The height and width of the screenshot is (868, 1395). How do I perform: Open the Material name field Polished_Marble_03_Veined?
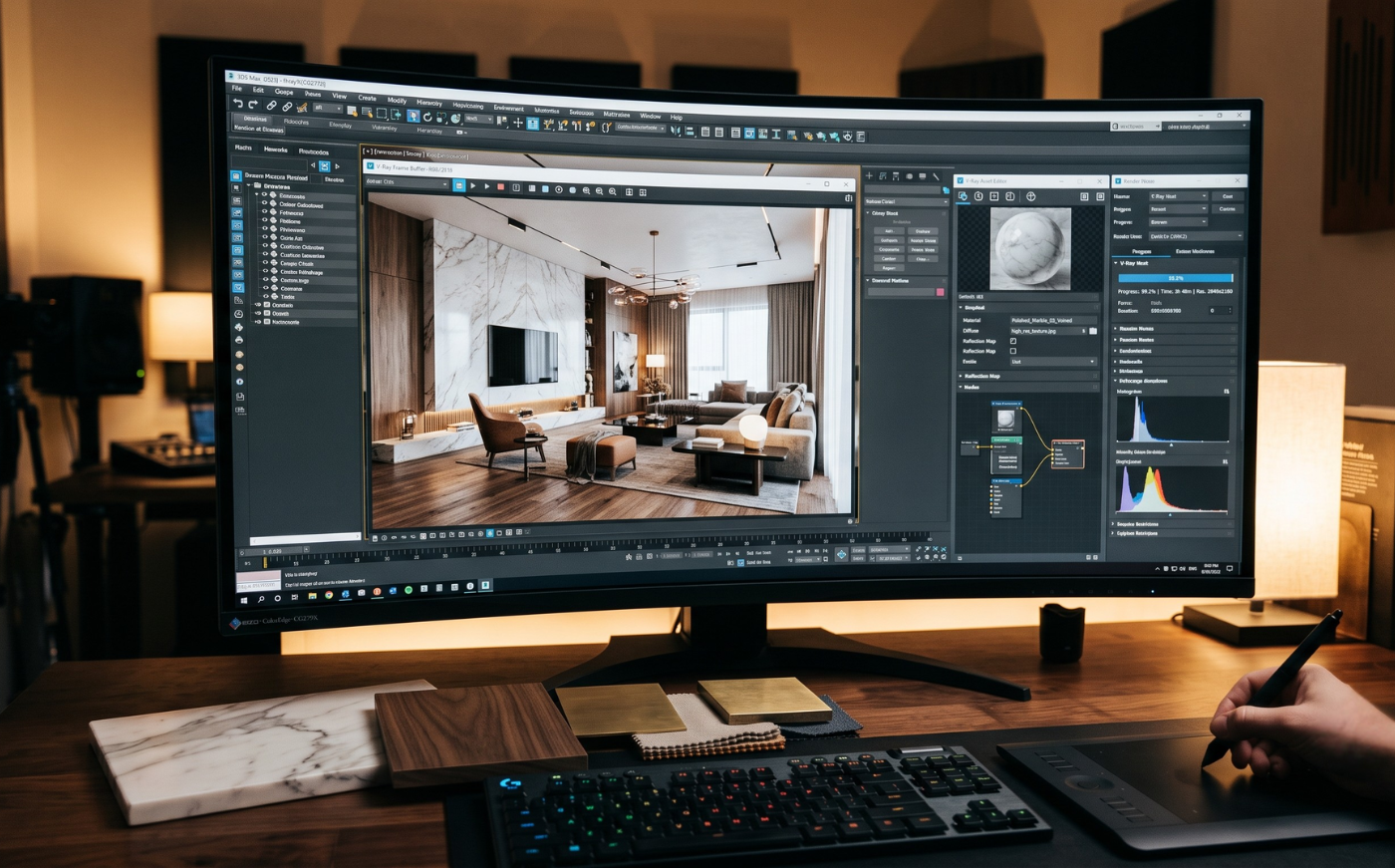[x=1053, y=320]
